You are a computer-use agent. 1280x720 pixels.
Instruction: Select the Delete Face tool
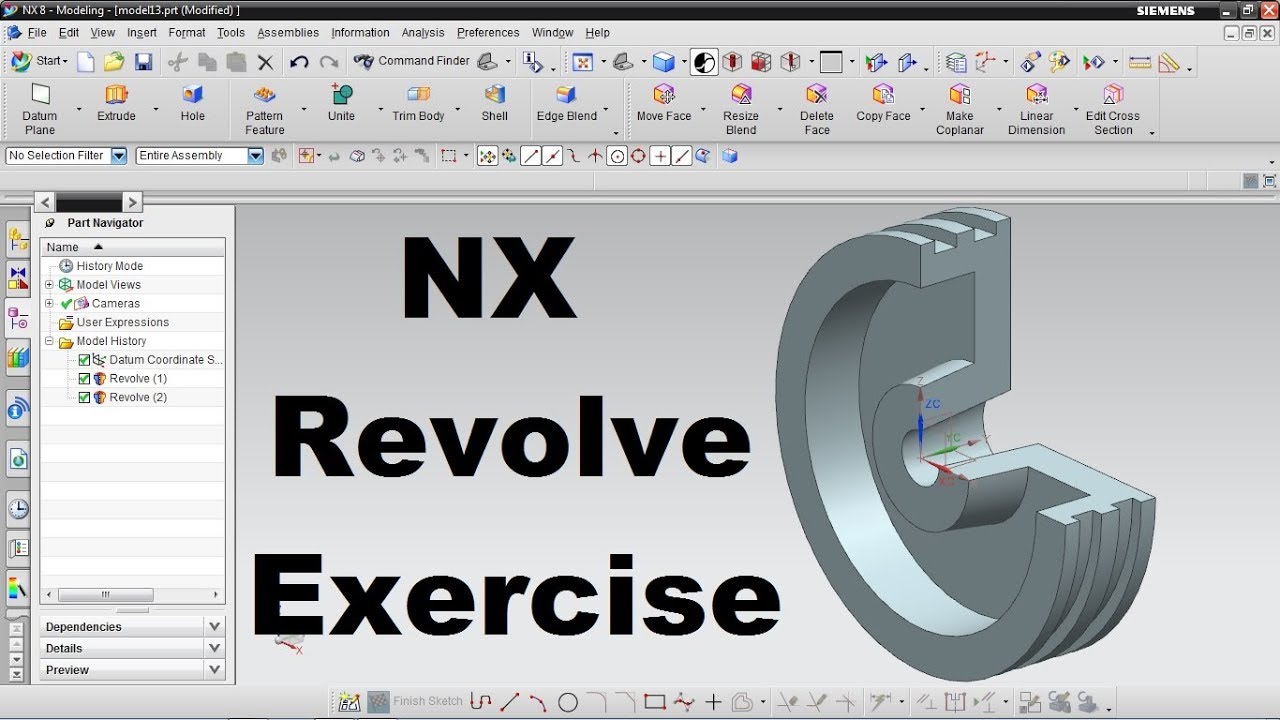pos(817,109)
